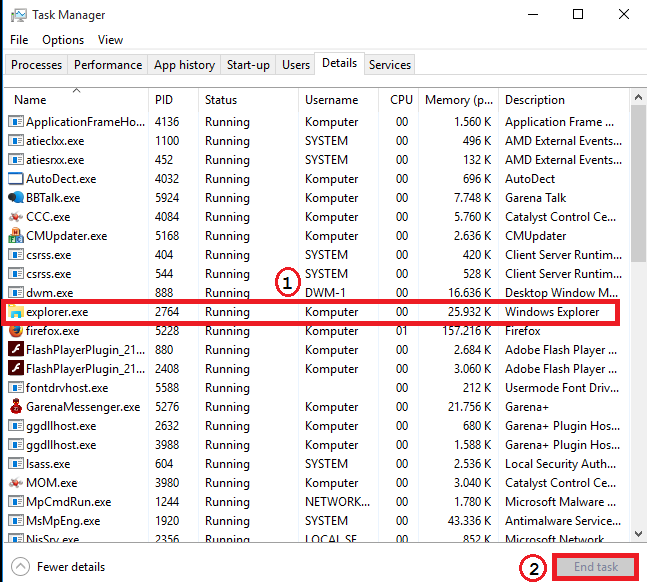Click the scrollbar up arrow
647x582 pixels.
638,97
